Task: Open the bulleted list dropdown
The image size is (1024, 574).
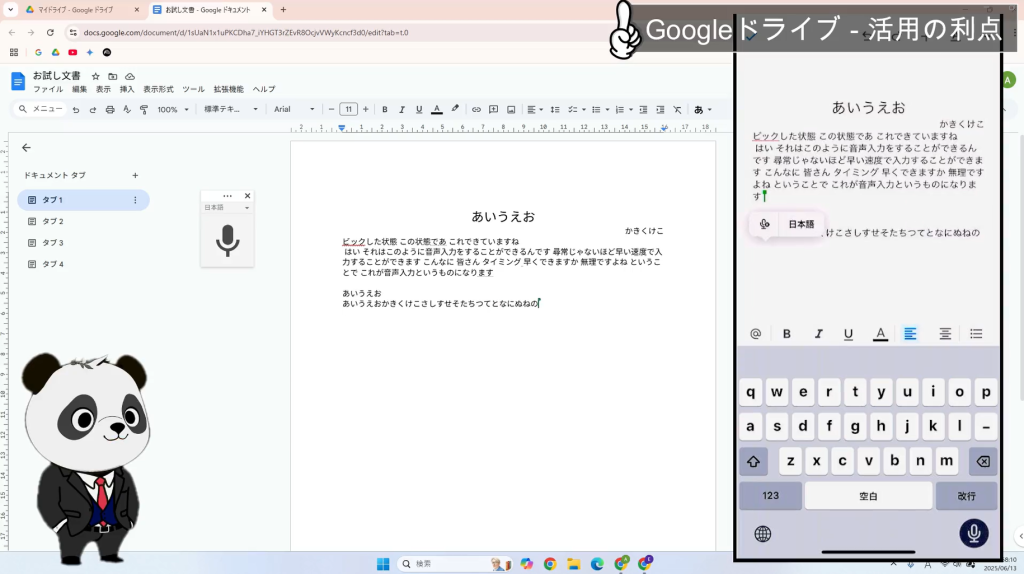Action: tap(600, 110)
